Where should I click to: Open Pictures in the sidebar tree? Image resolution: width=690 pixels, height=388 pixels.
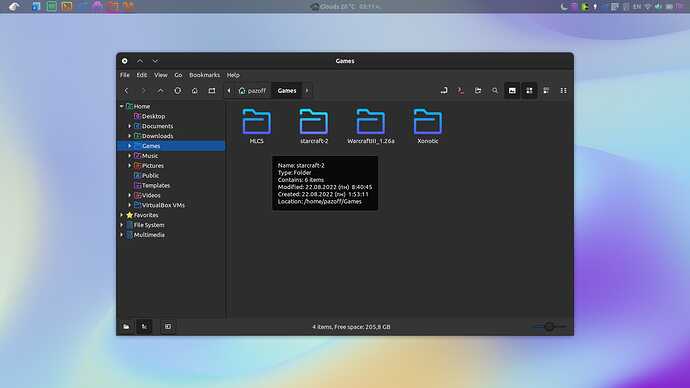click(149, 166)
